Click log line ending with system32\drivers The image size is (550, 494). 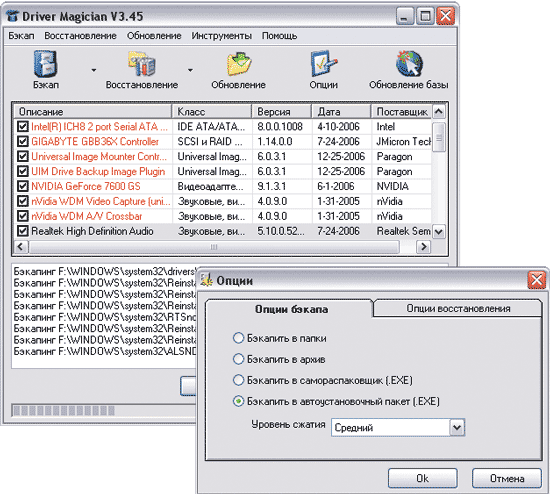[105, 272]
